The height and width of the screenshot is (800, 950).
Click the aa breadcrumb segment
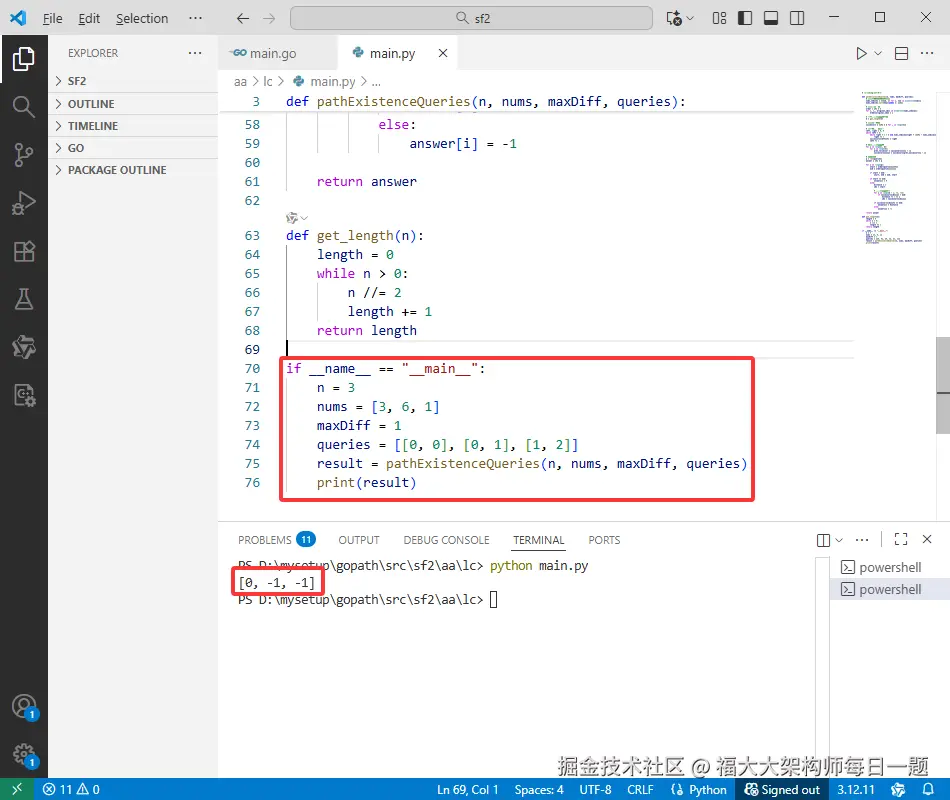pyautogui.click(x=240, y=81)
